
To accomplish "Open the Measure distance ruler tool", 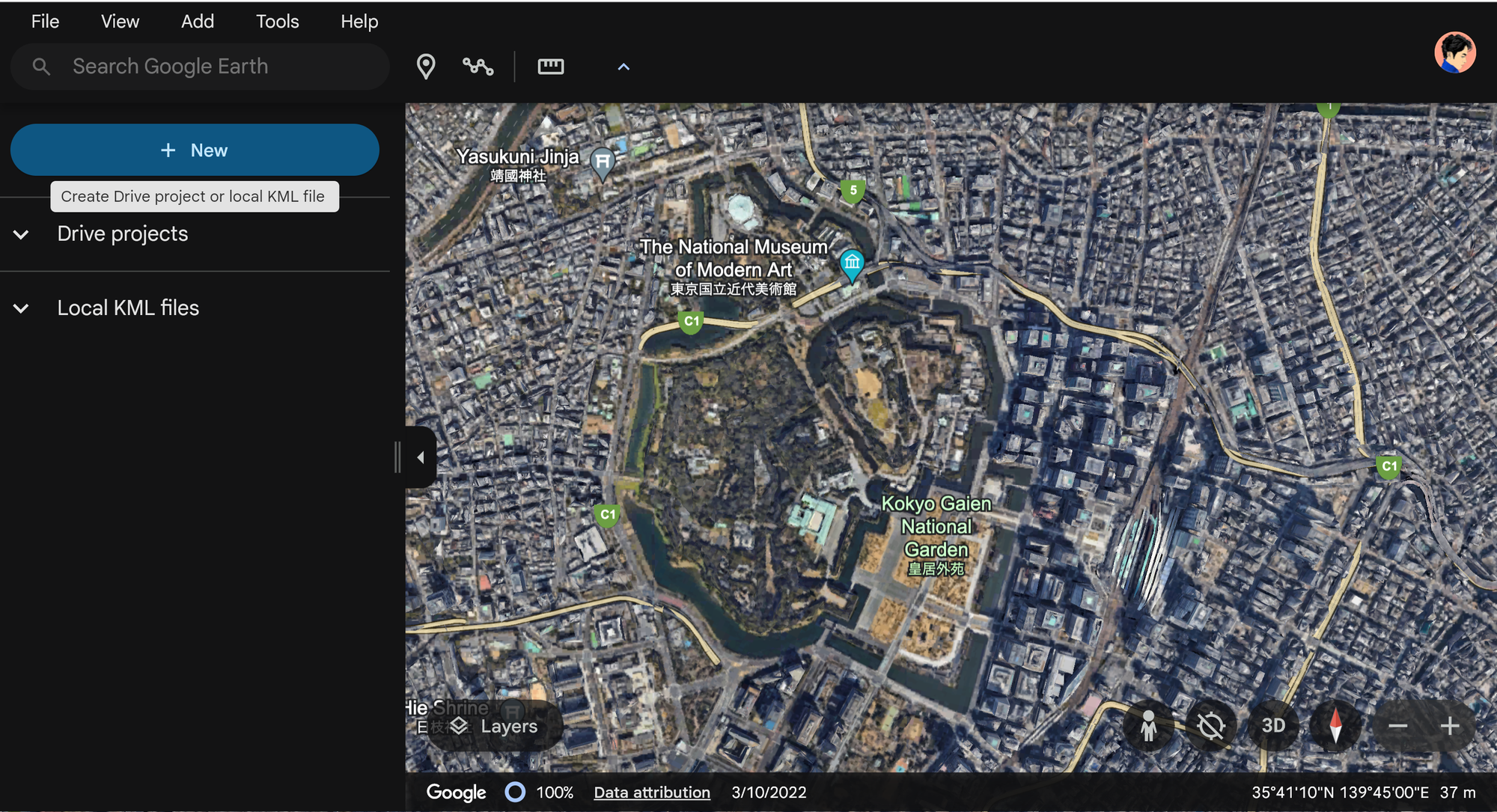I will (550, 67).
